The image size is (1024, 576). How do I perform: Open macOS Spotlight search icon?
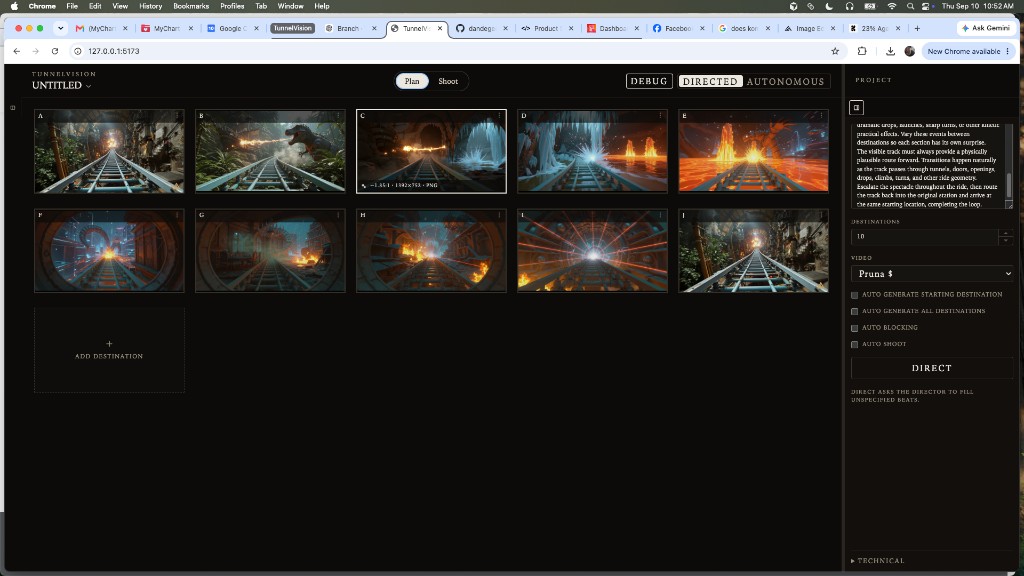point(910,6)
